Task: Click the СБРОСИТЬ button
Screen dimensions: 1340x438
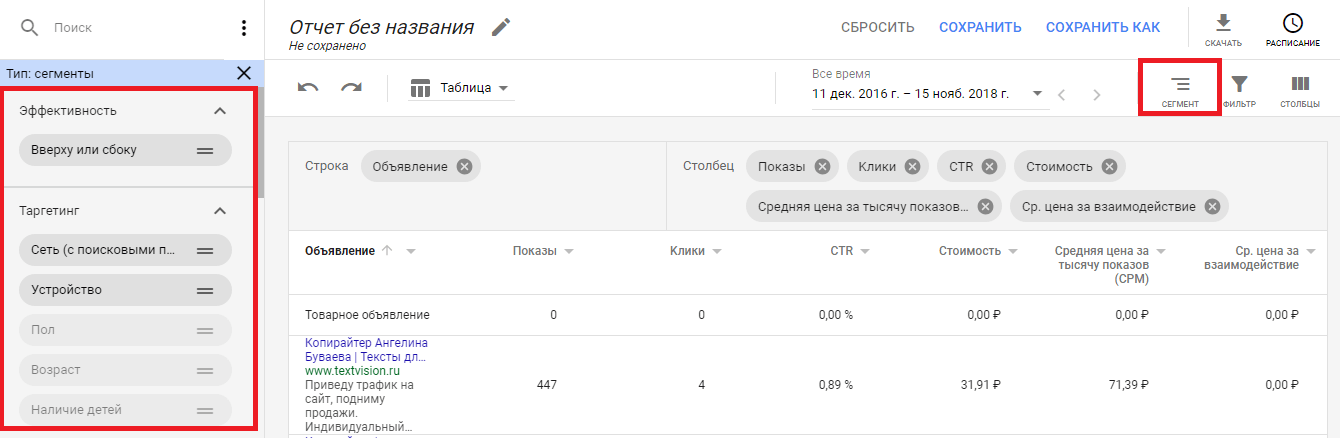Action: click(877, 27)
